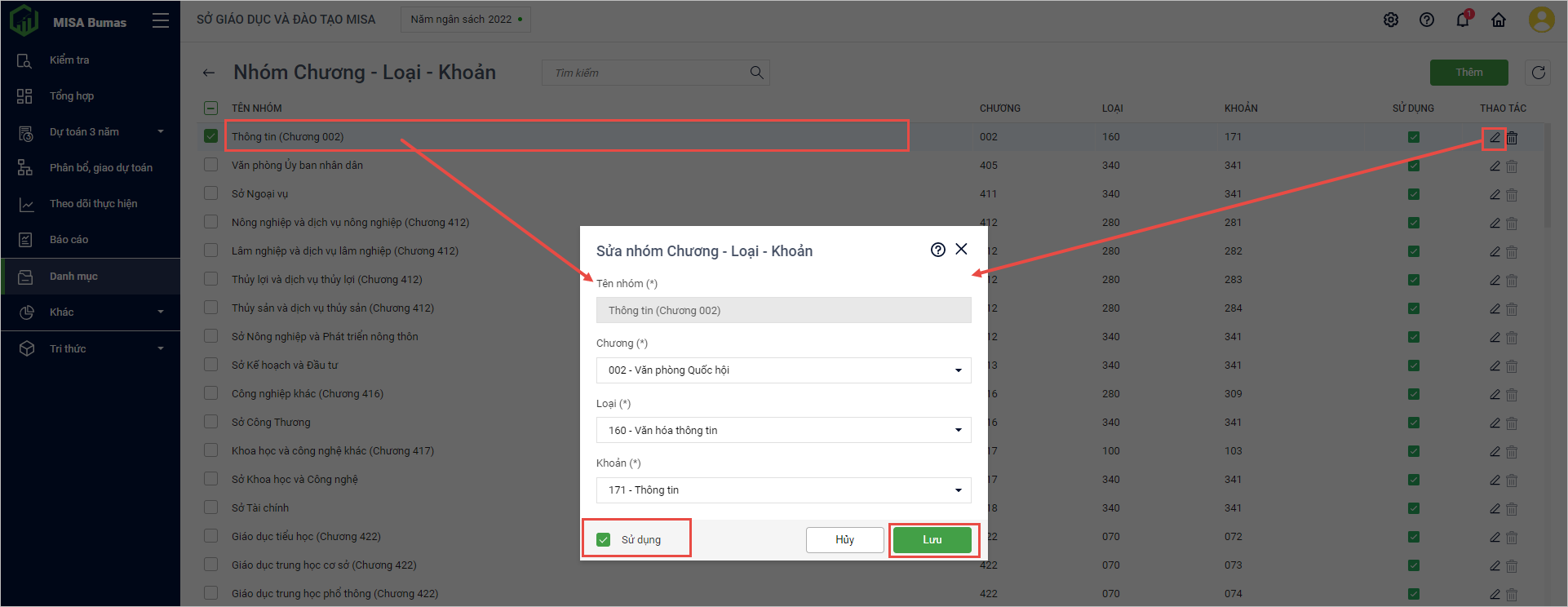Screen dimensions: 1568x607
Task: Toggle the hamburger menu in sidebar
Action: click(161, 21)
